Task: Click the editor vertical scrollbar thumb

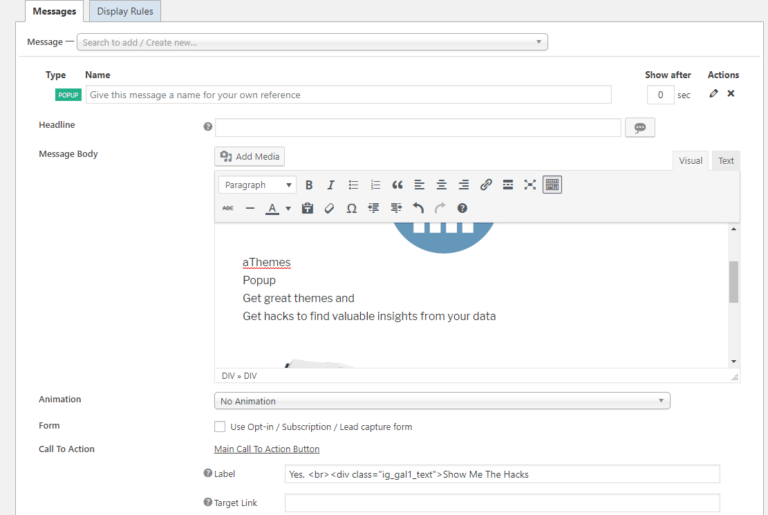Action: (733, 282)
